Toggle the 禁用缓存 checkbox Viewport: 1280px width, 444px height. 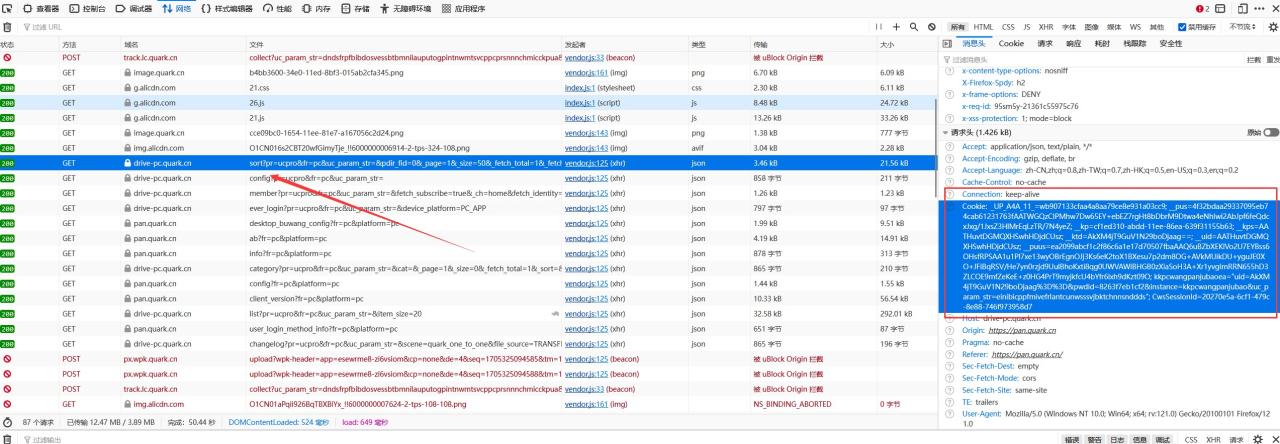tap(1181, 27)
